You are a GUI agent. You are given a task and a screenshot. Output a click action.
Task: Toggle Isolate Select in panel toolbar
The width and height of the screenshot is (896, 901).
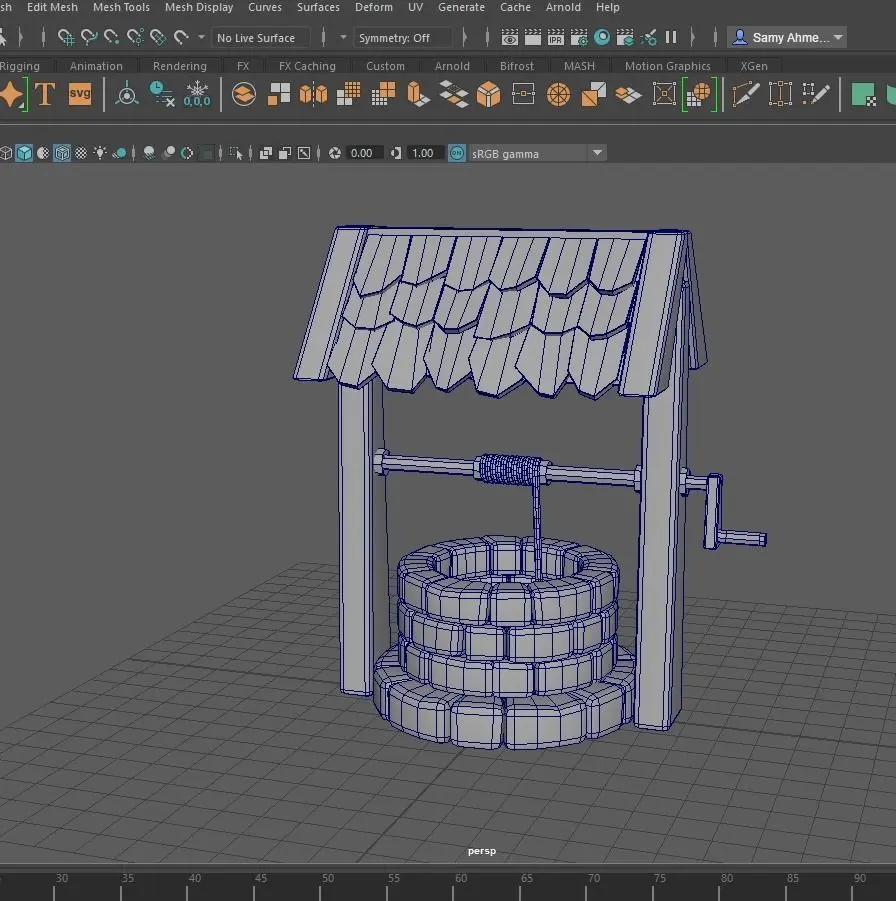pos(236,153)
